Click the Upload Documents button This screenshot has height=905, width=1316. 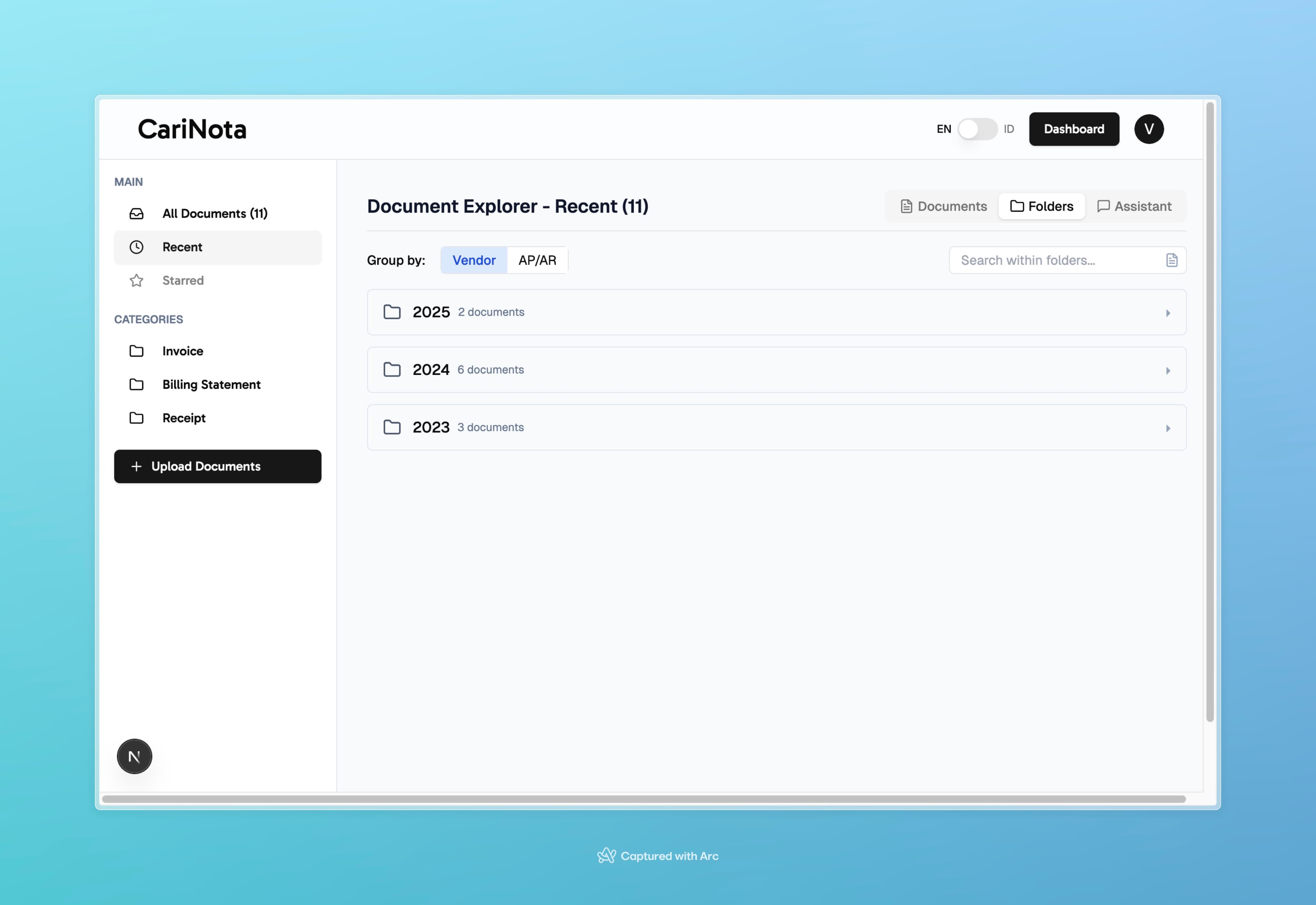[x=218, y=466]
